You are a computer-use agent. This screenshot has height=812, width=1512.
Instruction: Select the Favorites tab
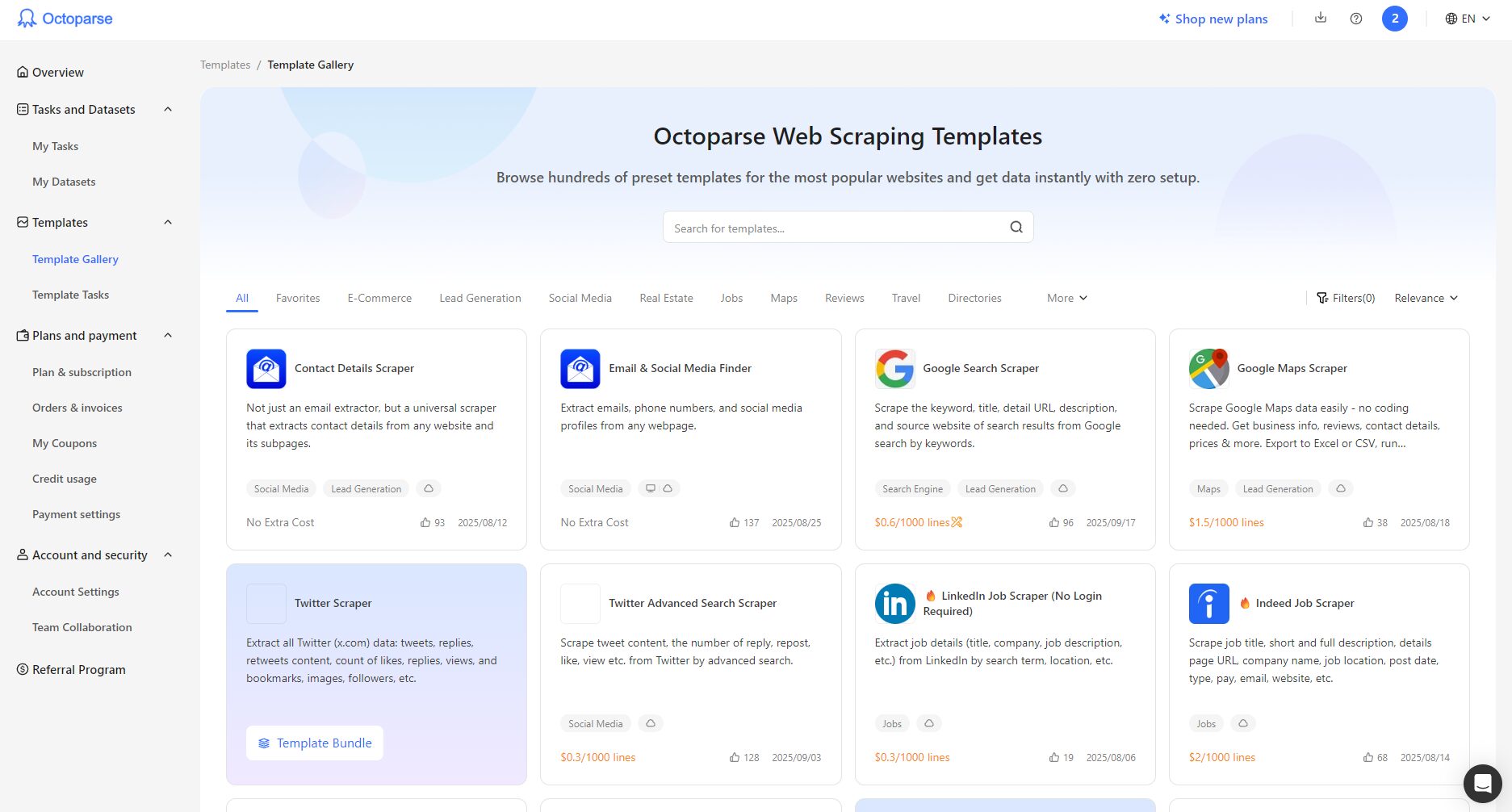(x=298, y=298)
